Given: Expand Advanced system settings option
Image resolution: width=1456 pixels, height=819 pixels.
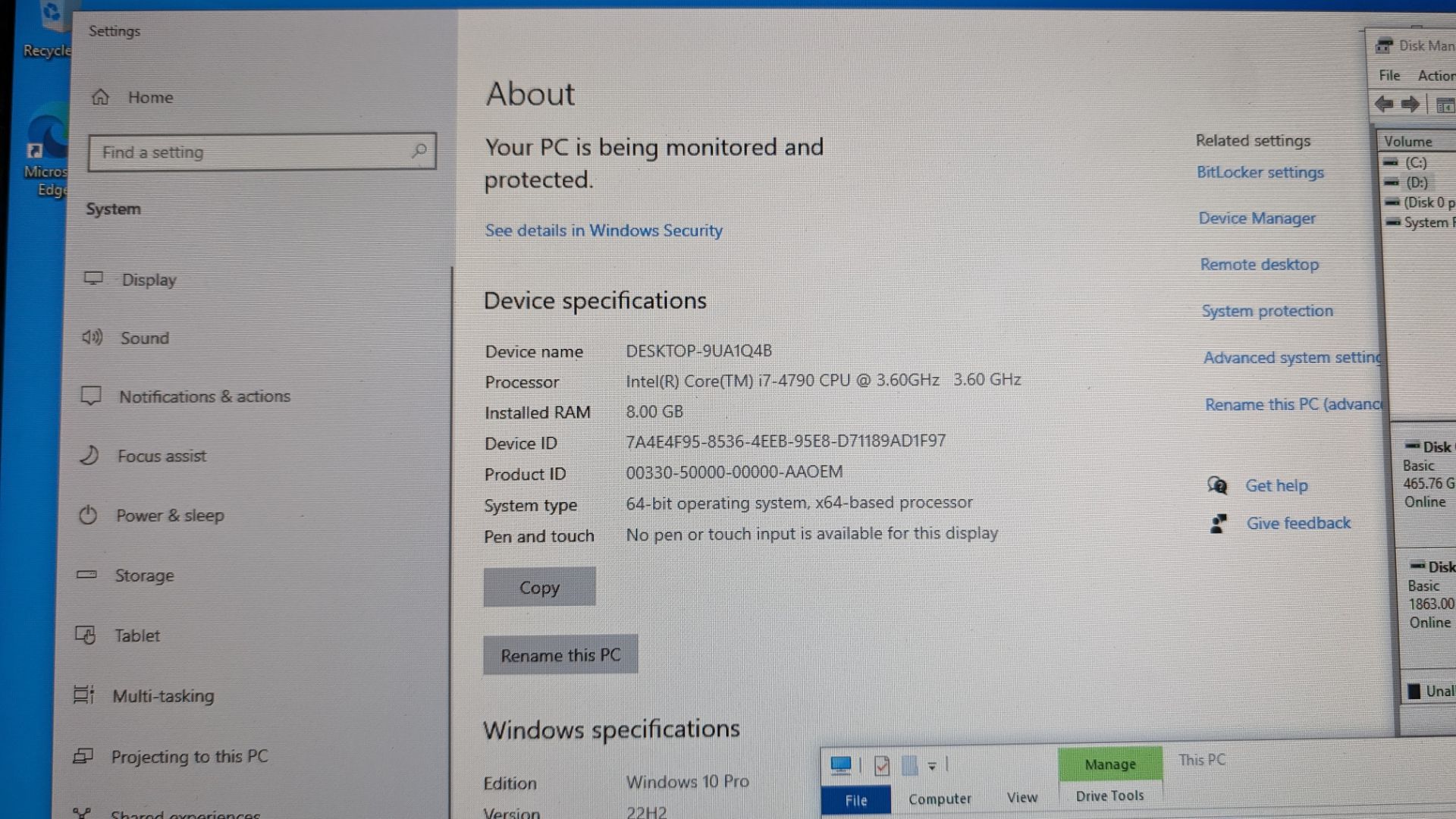Looking at the screenshot, I should pos(1290,358).
